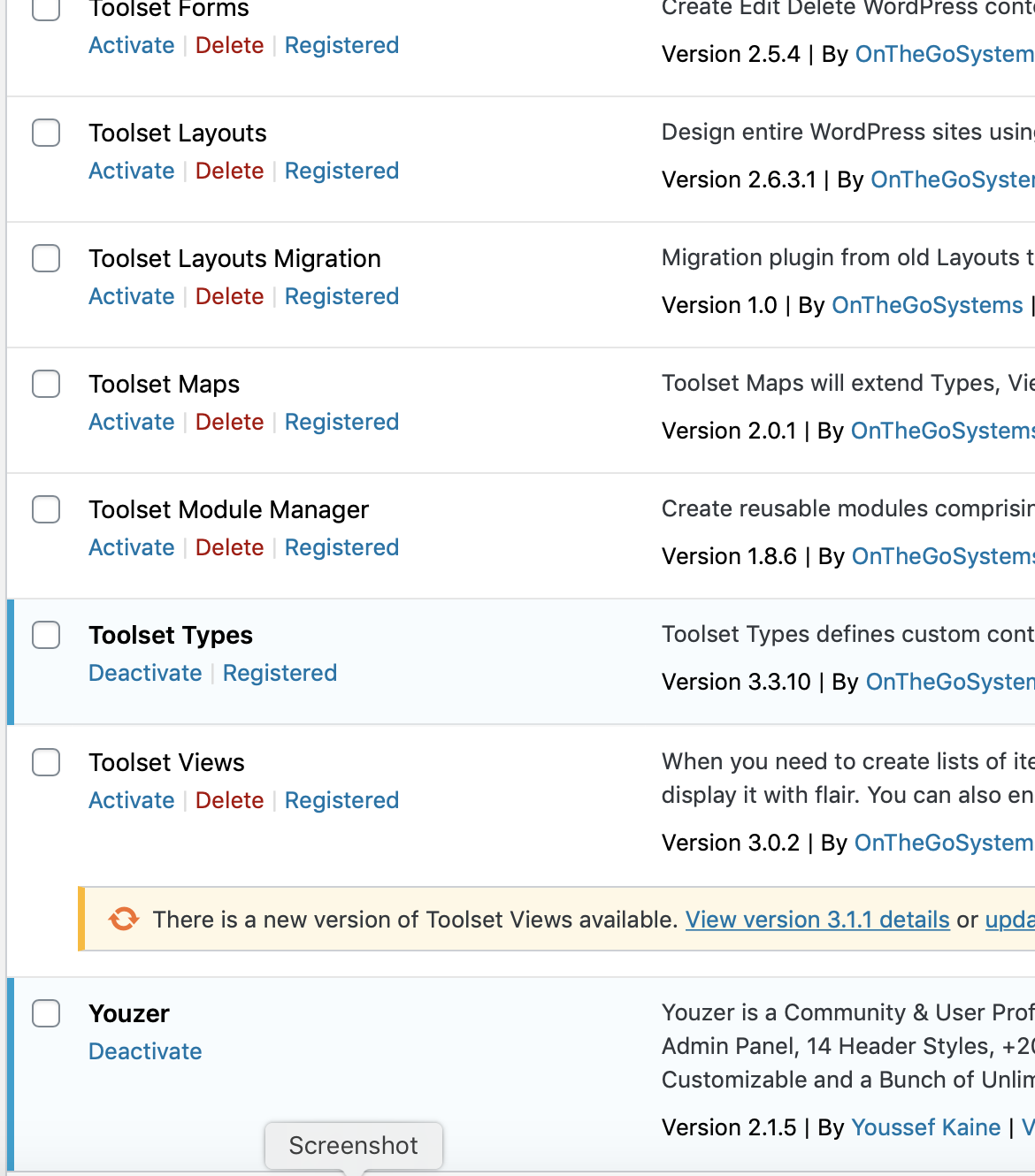Tick the Toolset Views checkbox

[46, 762]
